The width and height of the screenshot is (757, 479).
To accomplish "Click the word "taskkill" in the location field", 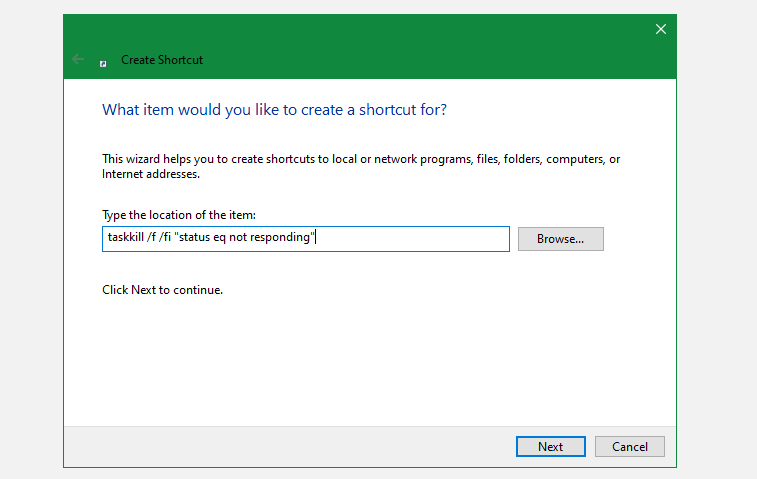I will (125, 239).
